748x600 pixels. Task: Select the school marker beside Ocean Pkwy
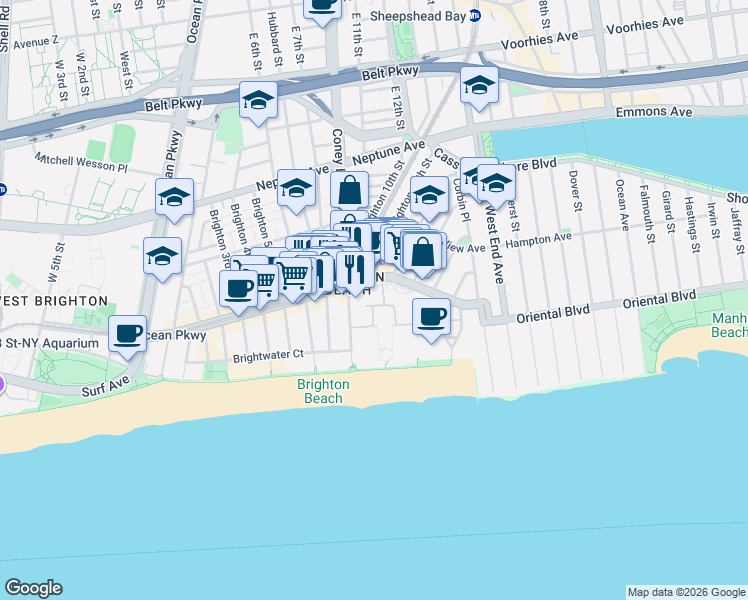pyautogui.click(x=175, y=197)
